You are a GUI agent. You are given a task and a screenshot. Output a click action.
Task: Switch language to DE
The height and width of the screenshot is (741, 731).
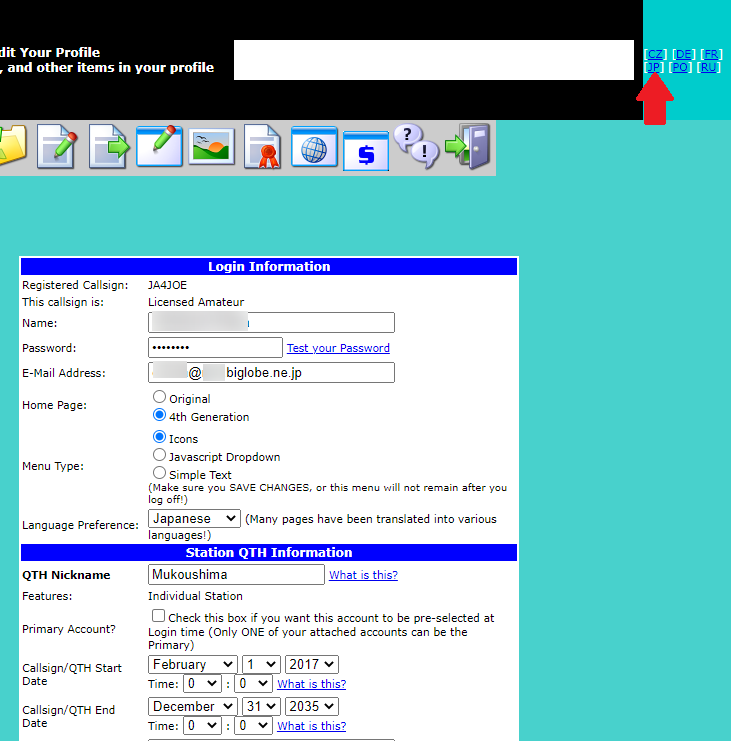(683, 54)
